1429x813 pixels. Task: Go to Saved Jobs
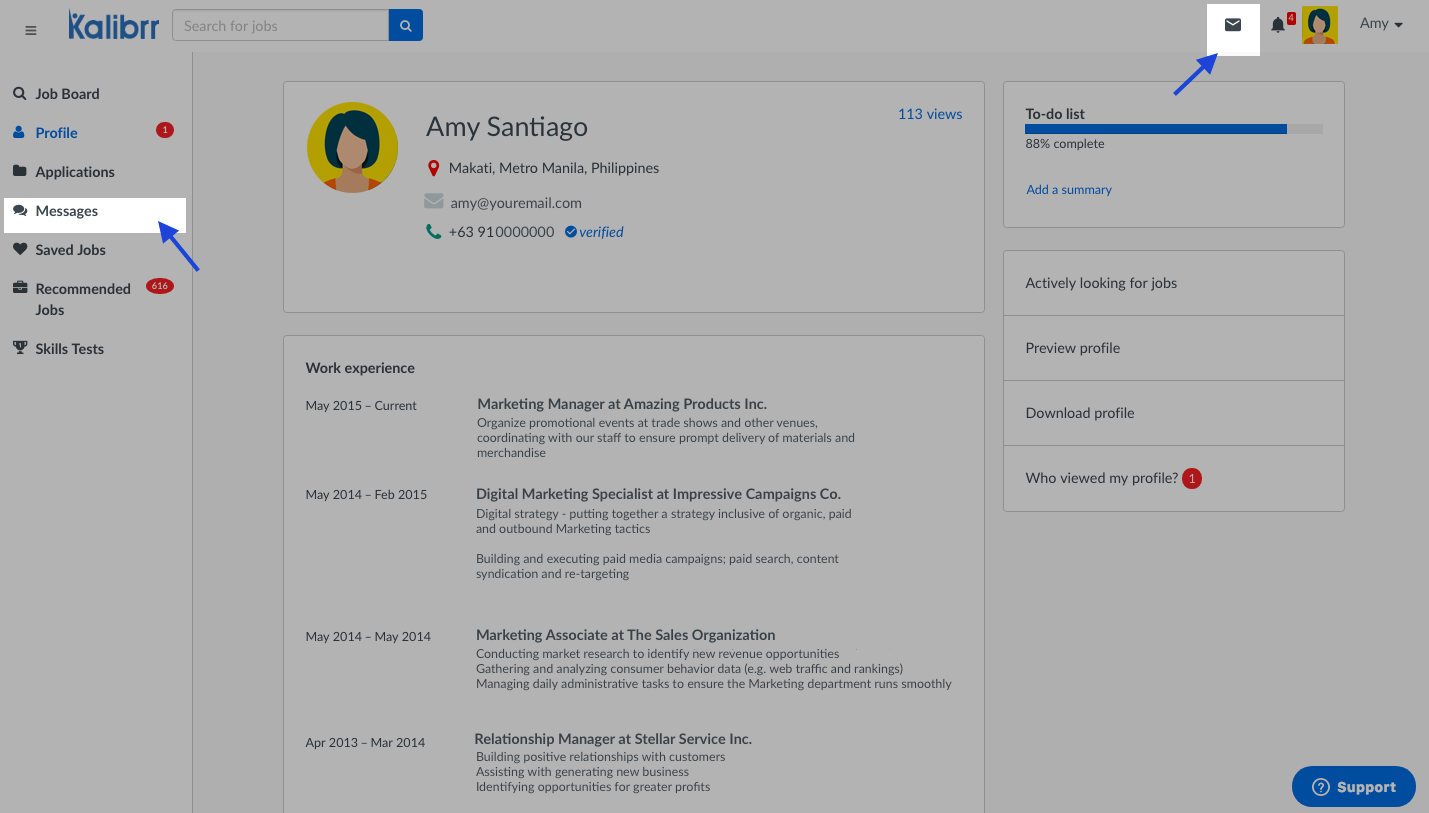click(70, 250)
